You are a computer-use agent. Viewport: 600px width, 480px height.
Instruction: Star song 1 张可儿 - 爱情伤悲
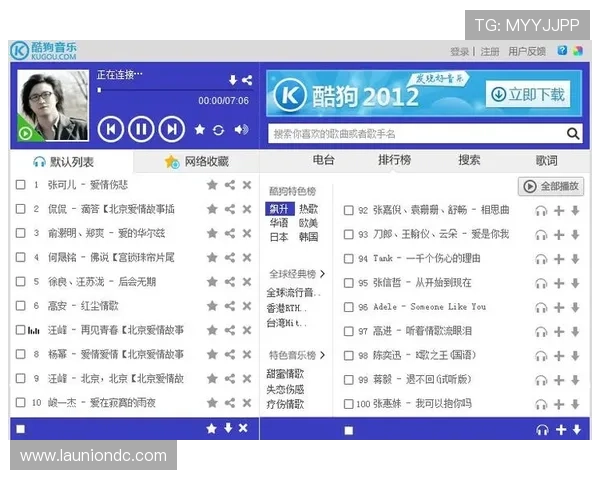click(212, 185)
